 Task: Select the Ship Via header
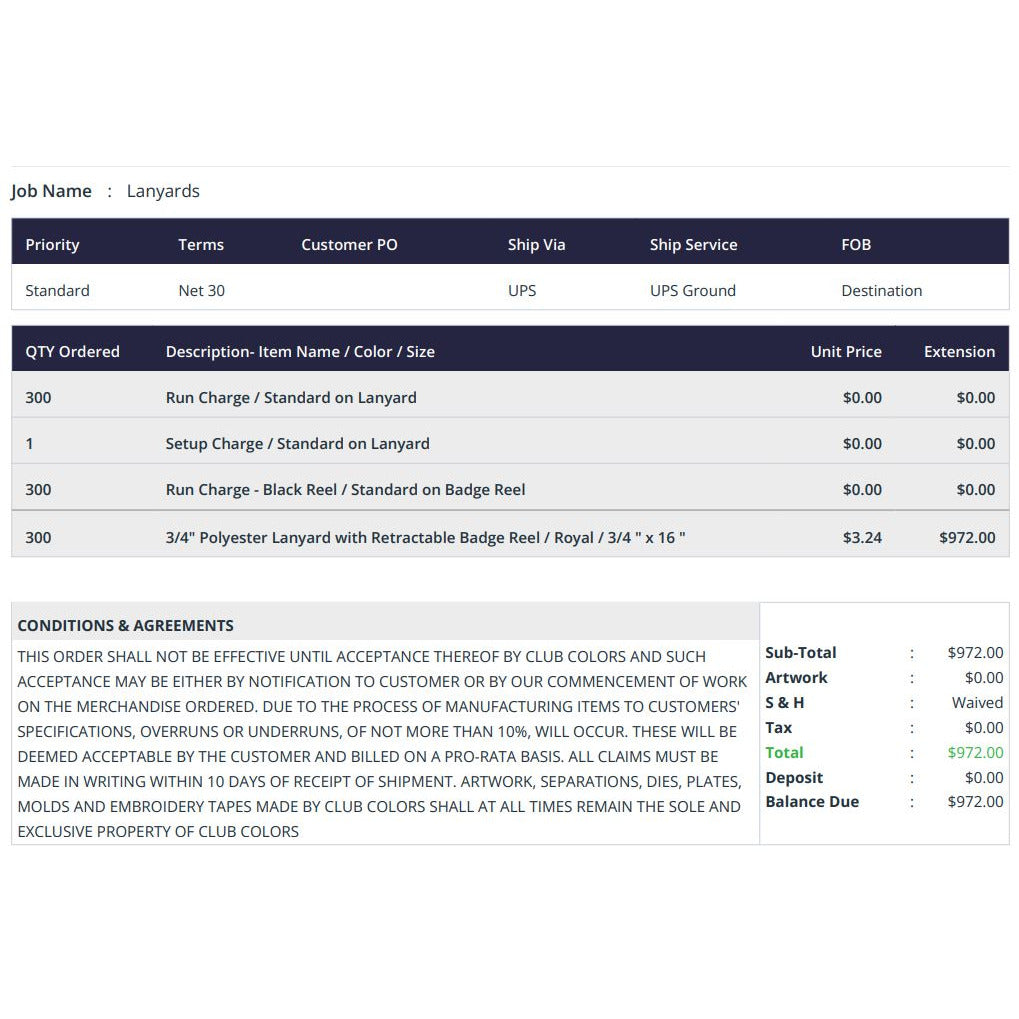(536, 244)
